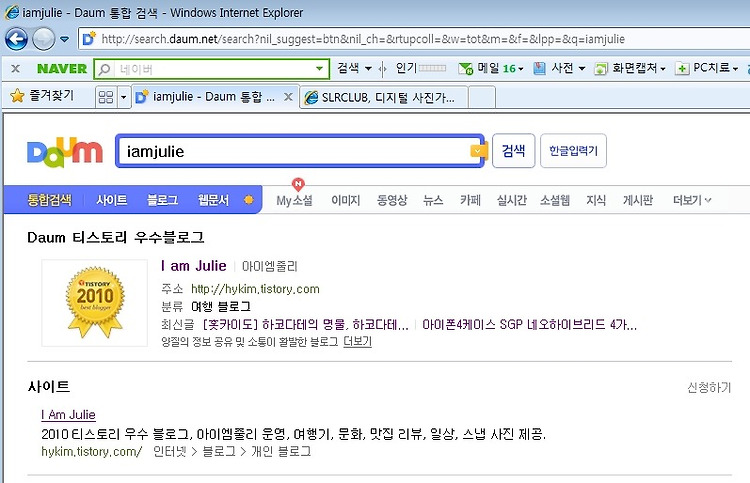Open the PC치료 dropdown arrow

735,69
